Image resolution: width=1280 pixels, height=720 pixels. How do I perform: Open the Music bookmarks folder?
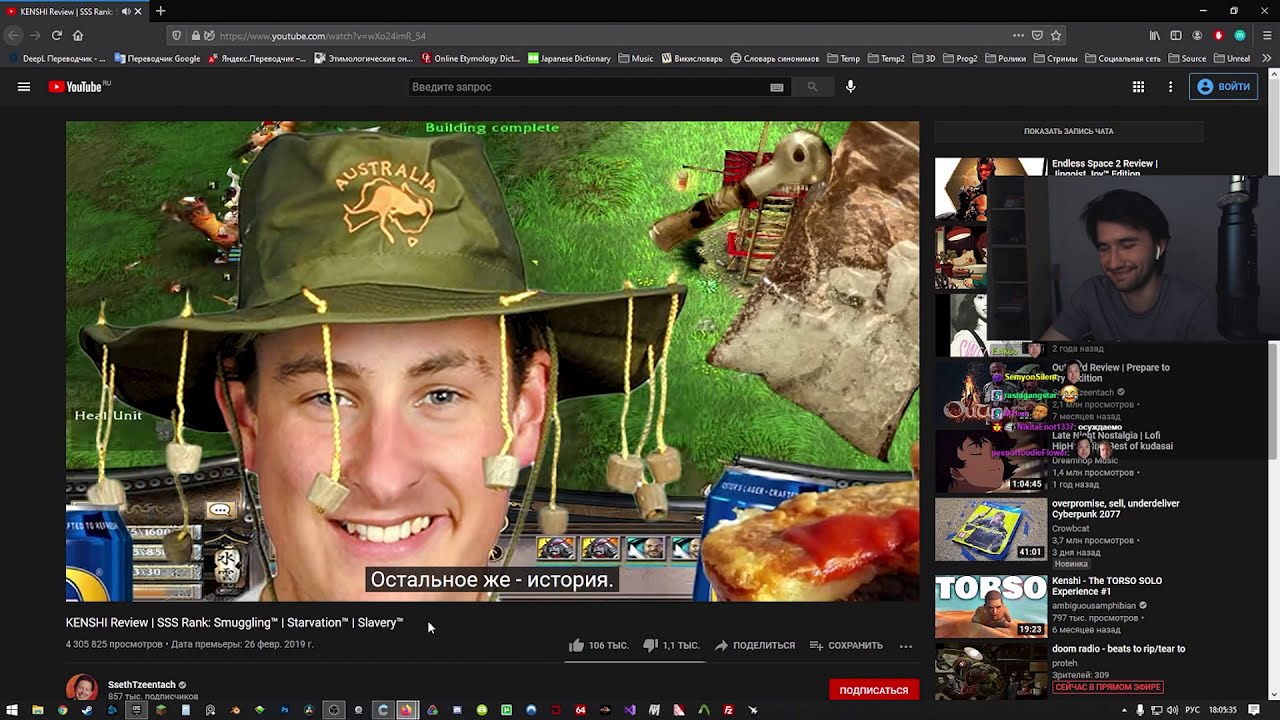pyautogui.click(x=635, y=58)
